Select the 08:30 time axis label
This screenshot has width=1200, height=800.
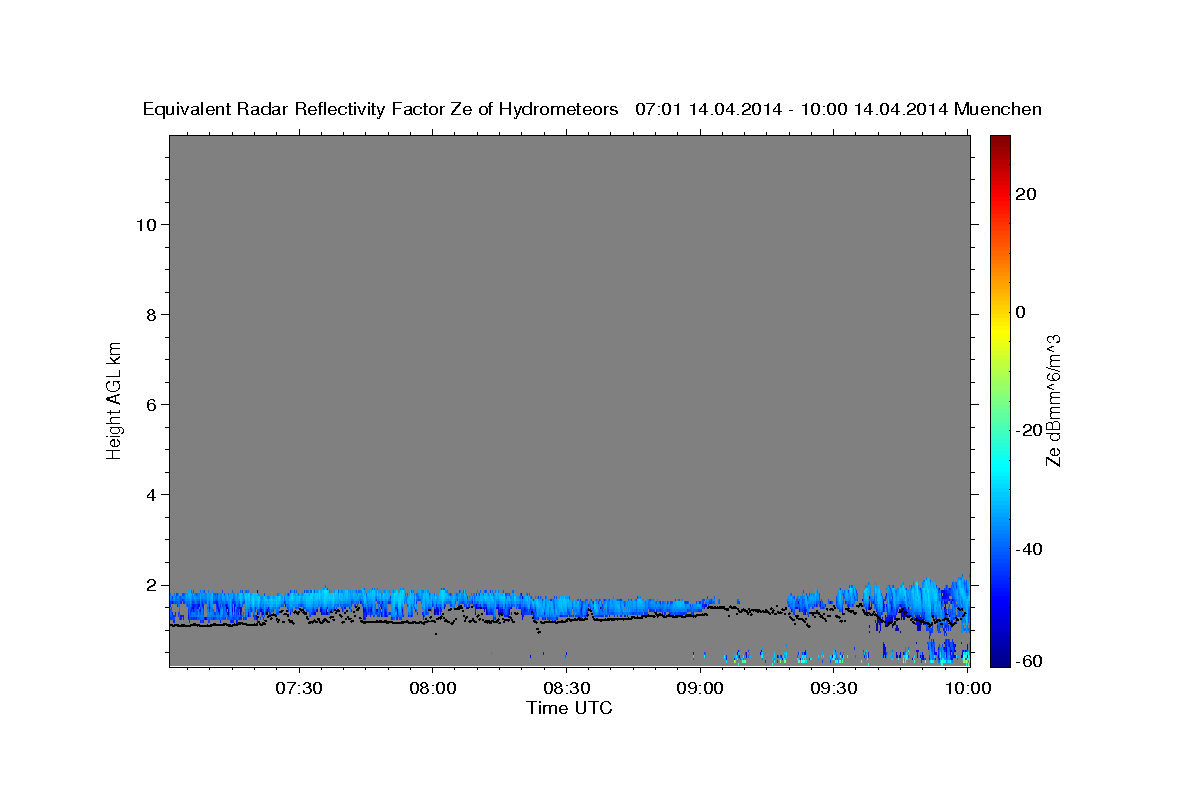coord(567,687)
